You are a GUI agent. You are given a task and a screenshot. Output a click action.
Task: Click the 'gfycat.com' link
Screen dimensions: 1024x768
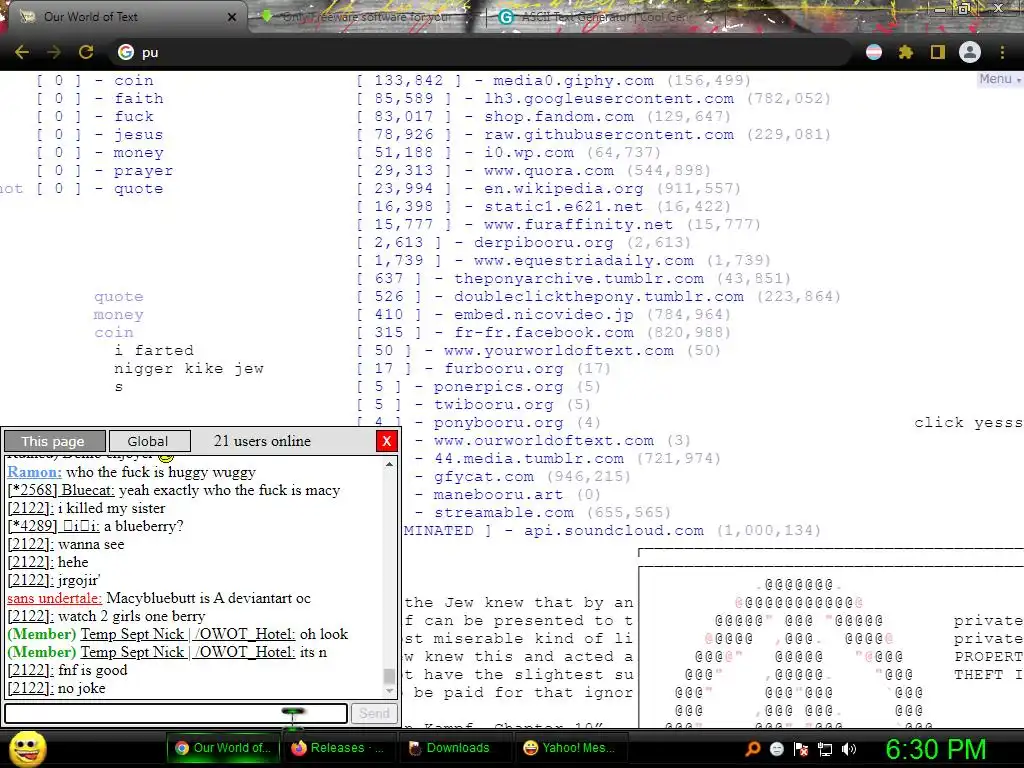pos(483,476)
